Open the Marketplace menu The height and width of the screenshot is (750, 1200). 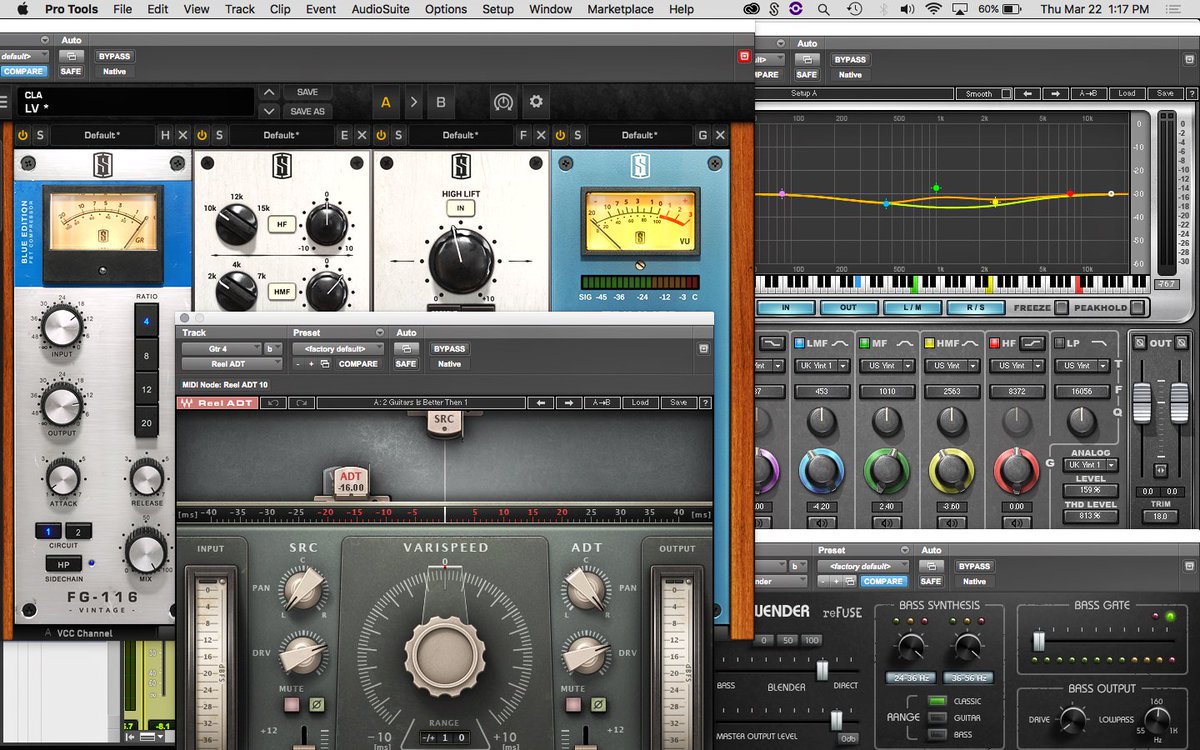coord(621,9)
